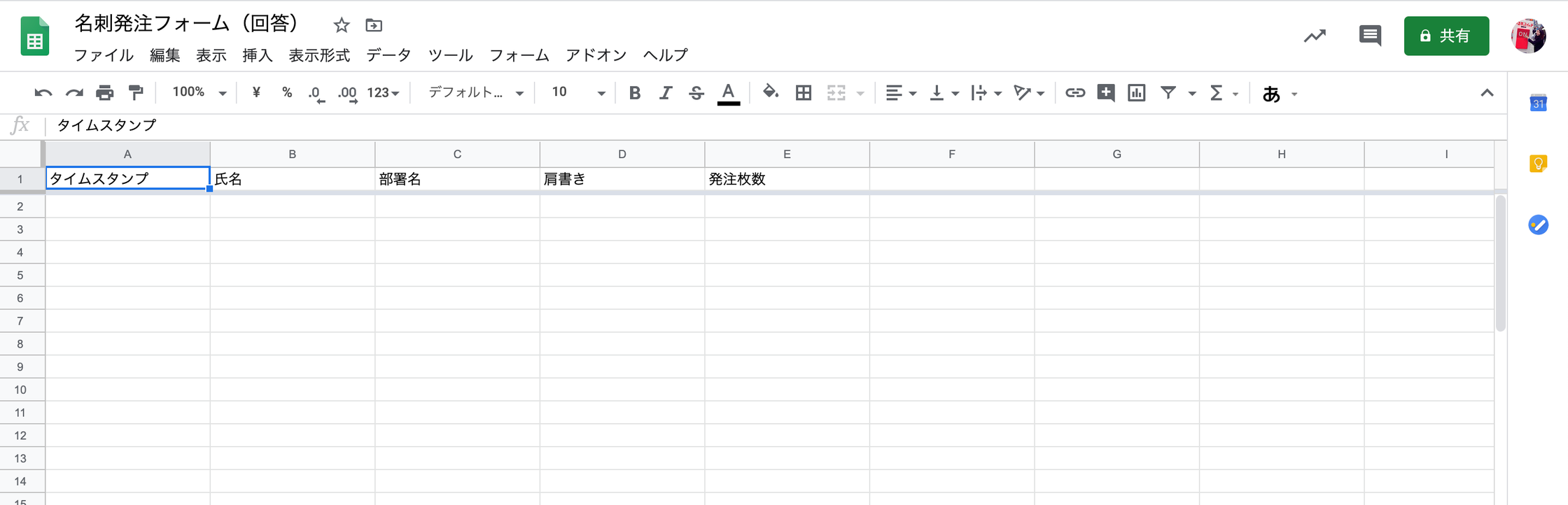Open the borders tool
Screen dimensions: 1568x505
(x=804, y=92)
